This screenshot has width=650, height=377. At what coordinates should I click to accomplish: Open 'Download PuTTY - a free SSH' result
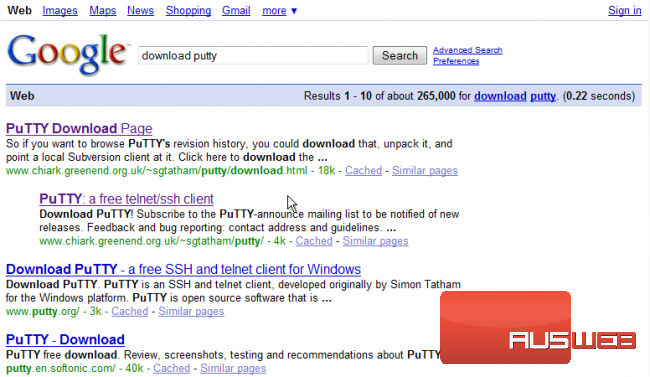(183, 270)
